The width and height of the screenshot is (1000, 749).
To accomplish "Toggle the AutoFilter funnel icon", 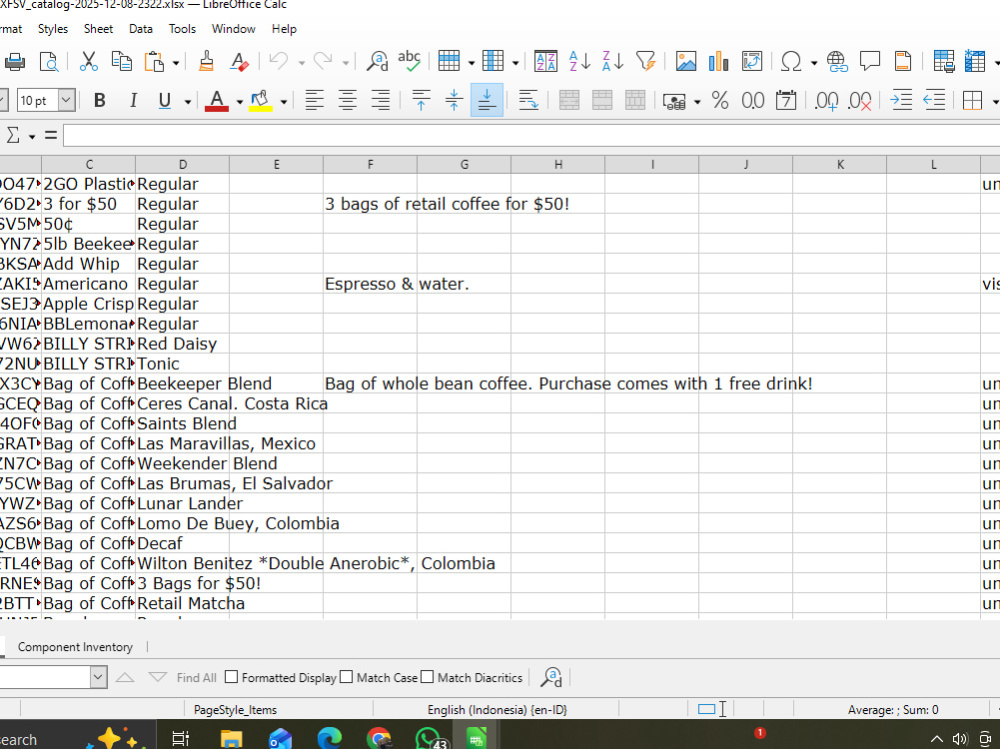I will pos(646,62).
